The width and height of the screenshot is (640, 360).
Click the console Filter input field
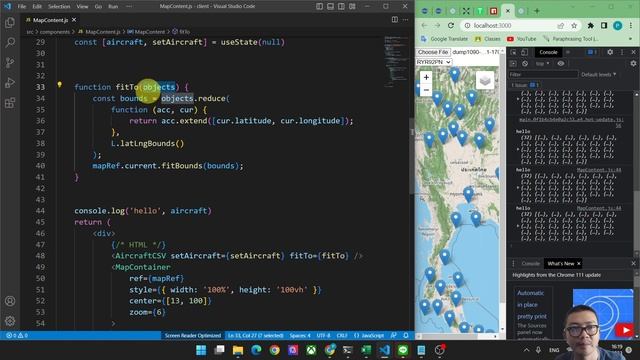[x=543, y=74]
